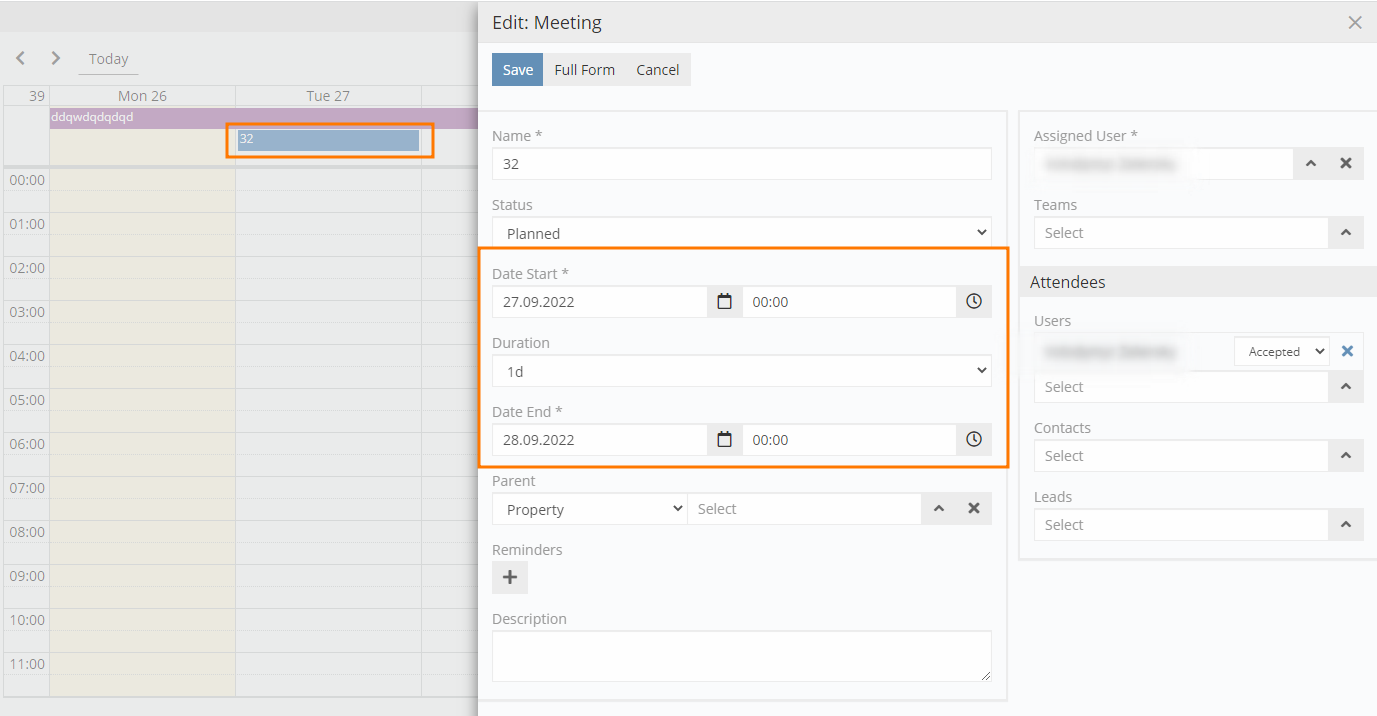Open calendar picker for Date Start
This screenshot has height=716, width=1377.
coord(725,302)
